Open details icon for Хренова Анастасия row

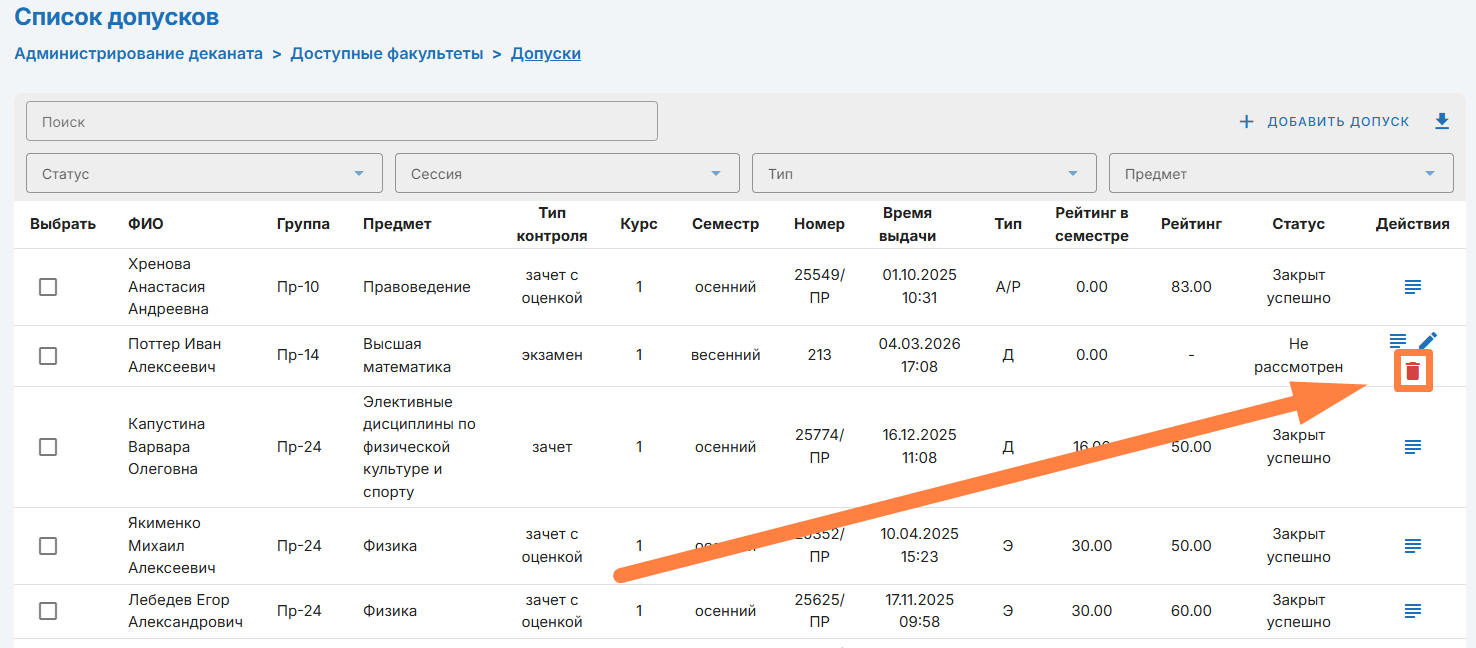click(1412, 287)
